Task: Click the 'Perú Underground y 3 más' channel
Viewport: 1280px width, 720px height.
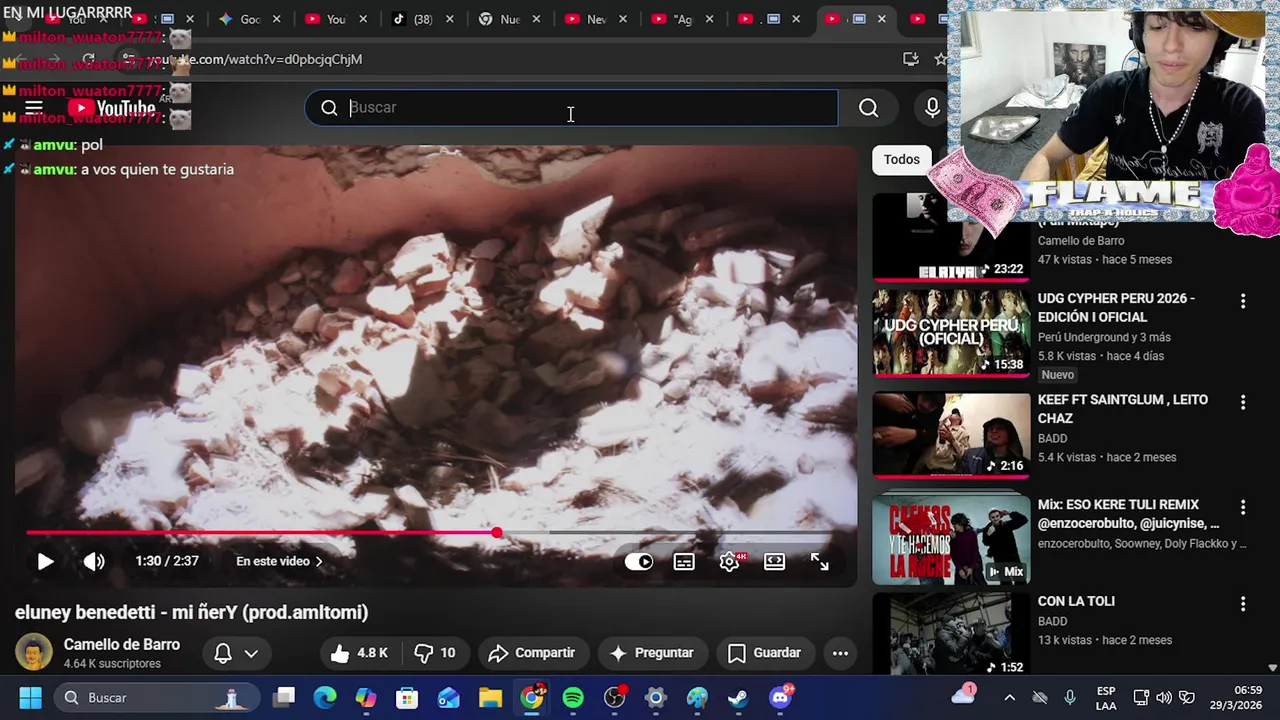Action: pyautogui.click(x=1104, y=337)
